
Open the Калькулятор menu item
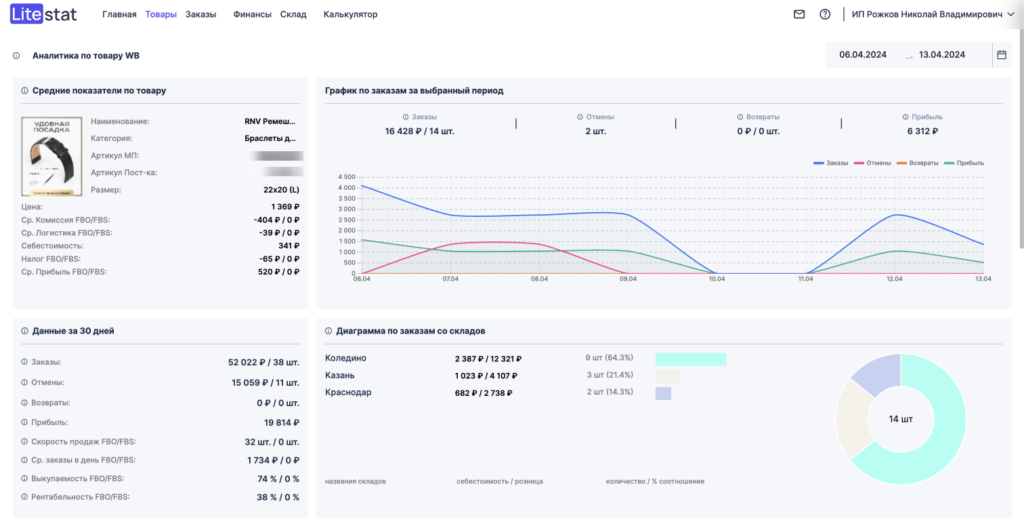pyautogui.click(x=350, y=14)
